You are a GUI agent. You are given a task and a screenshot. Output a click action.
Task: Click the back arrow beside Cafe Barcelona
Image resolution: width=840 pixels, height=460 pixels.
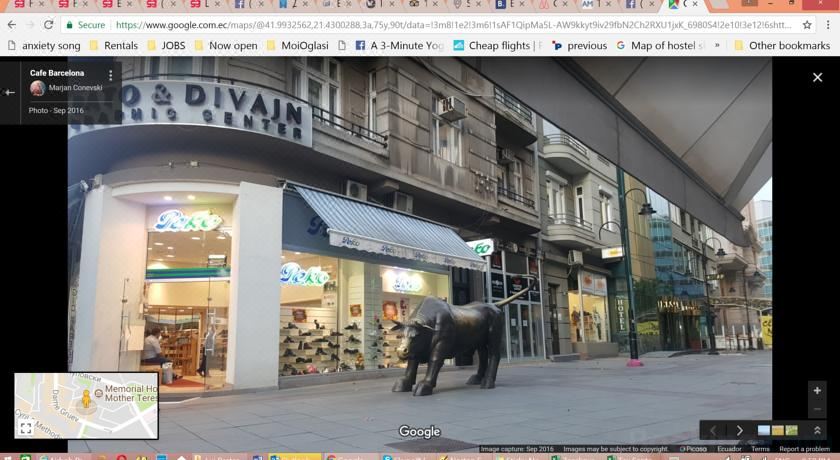click(9, 92)
